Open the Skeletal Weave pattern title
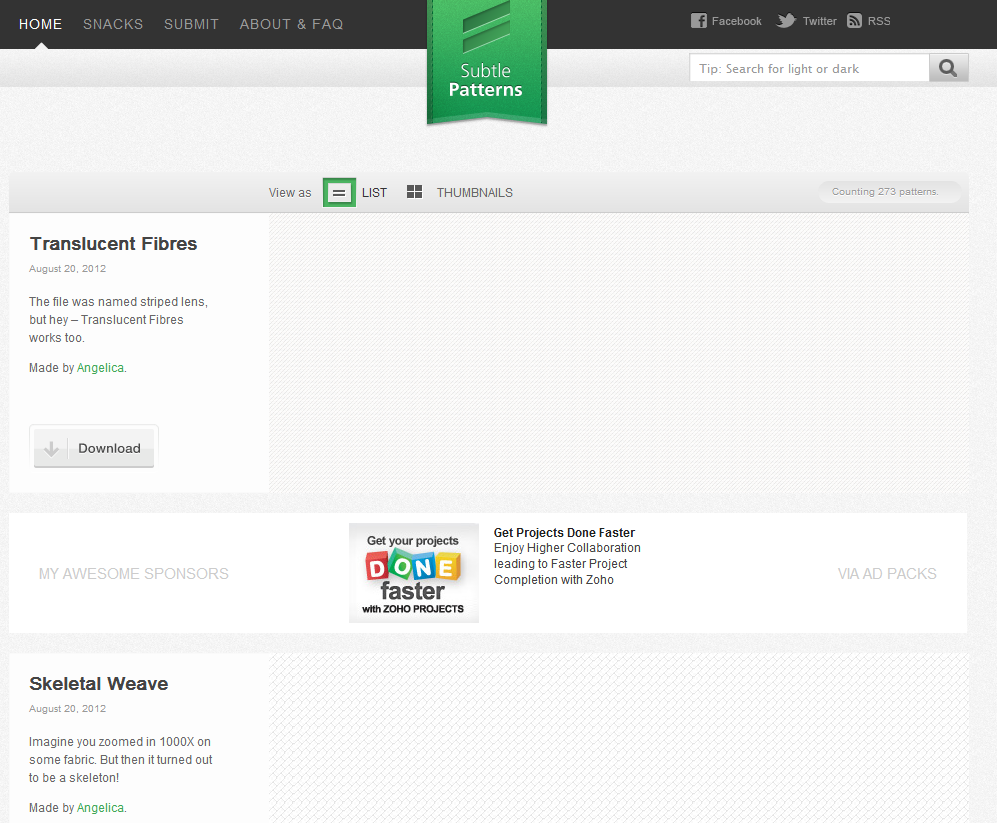Screen dimensions: 997x823 click(99, 684)
